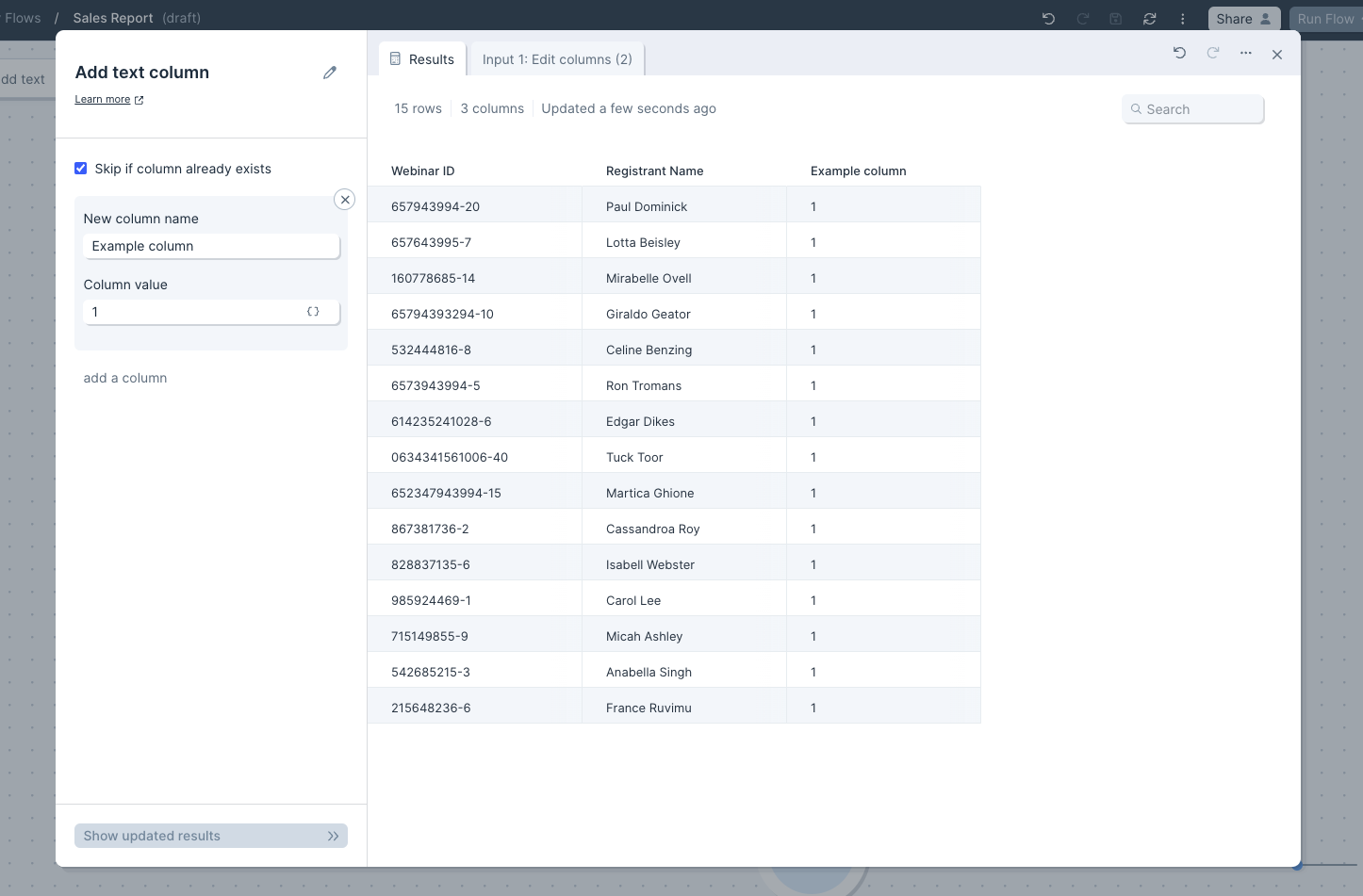Screen dimensions: 1363x896
Task: Click the undo icon in the results panel header
Action: coord(1179,54)
